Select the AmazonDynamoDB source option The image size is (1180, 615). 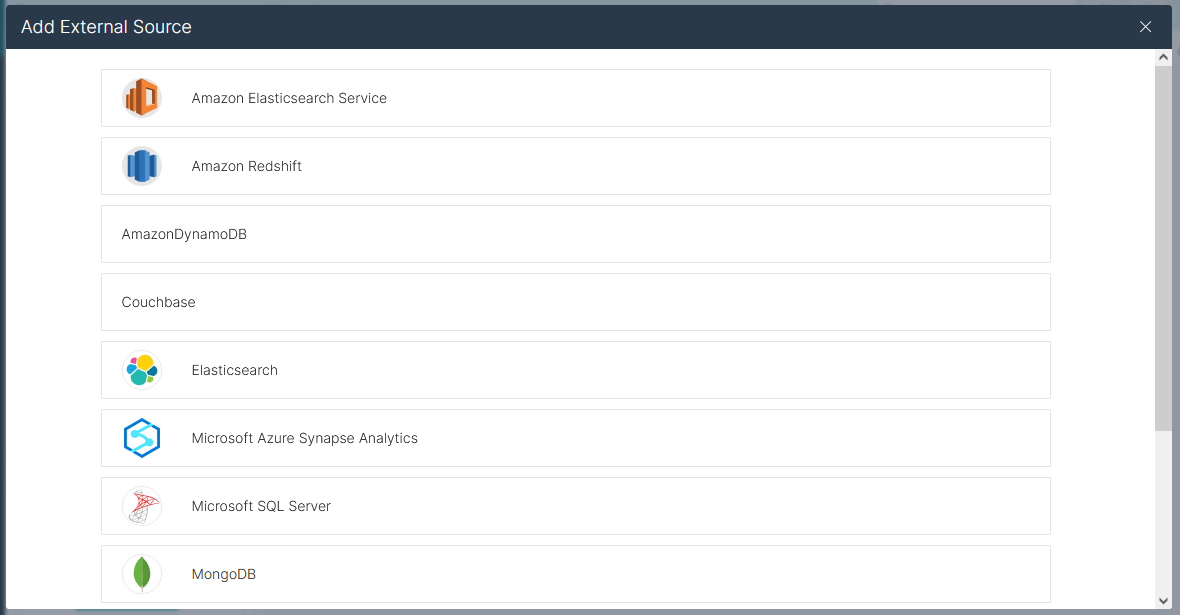184,234
